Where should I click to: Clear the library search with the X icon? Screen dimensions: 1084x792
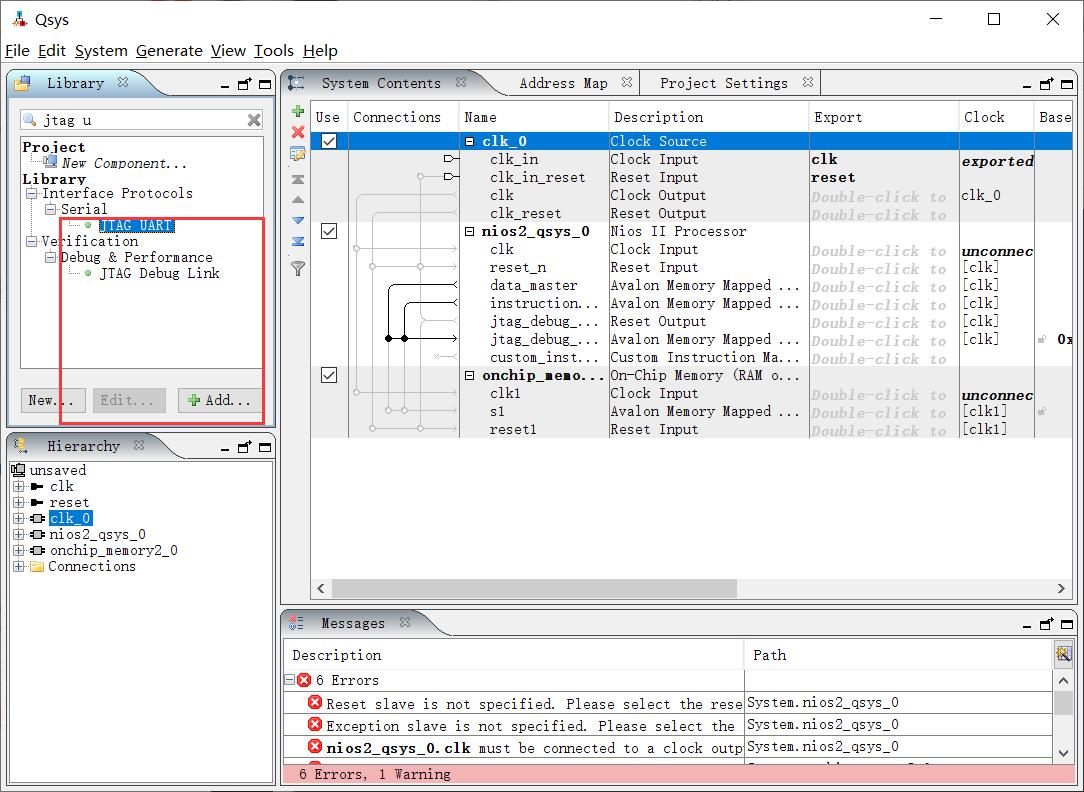254,120
